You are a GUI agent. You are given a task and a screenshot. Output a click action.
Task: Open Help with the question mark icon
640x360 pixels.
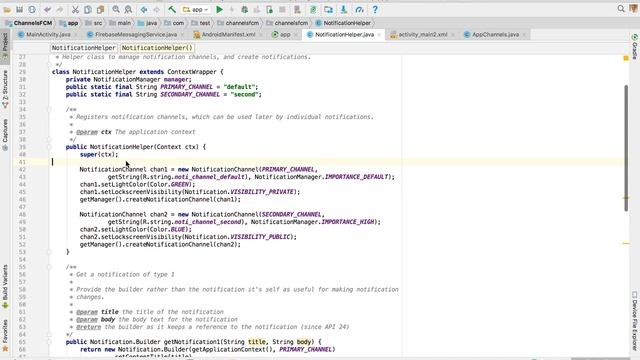point(375,9)
